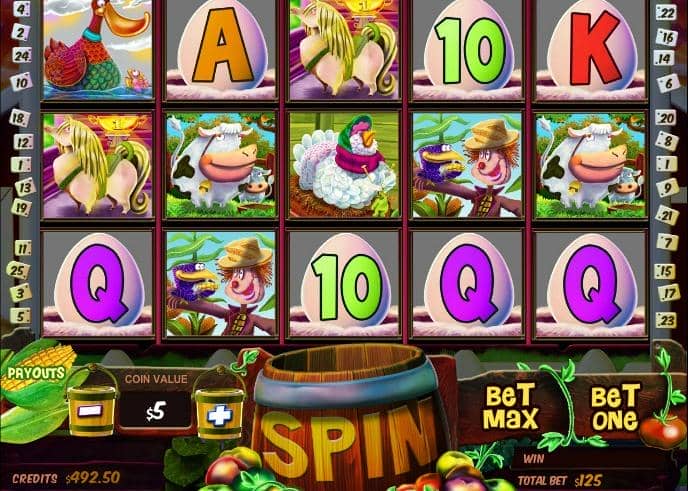
Task: Click the Bet Max button
Action: pyautogui.click(x=511, y=407)
